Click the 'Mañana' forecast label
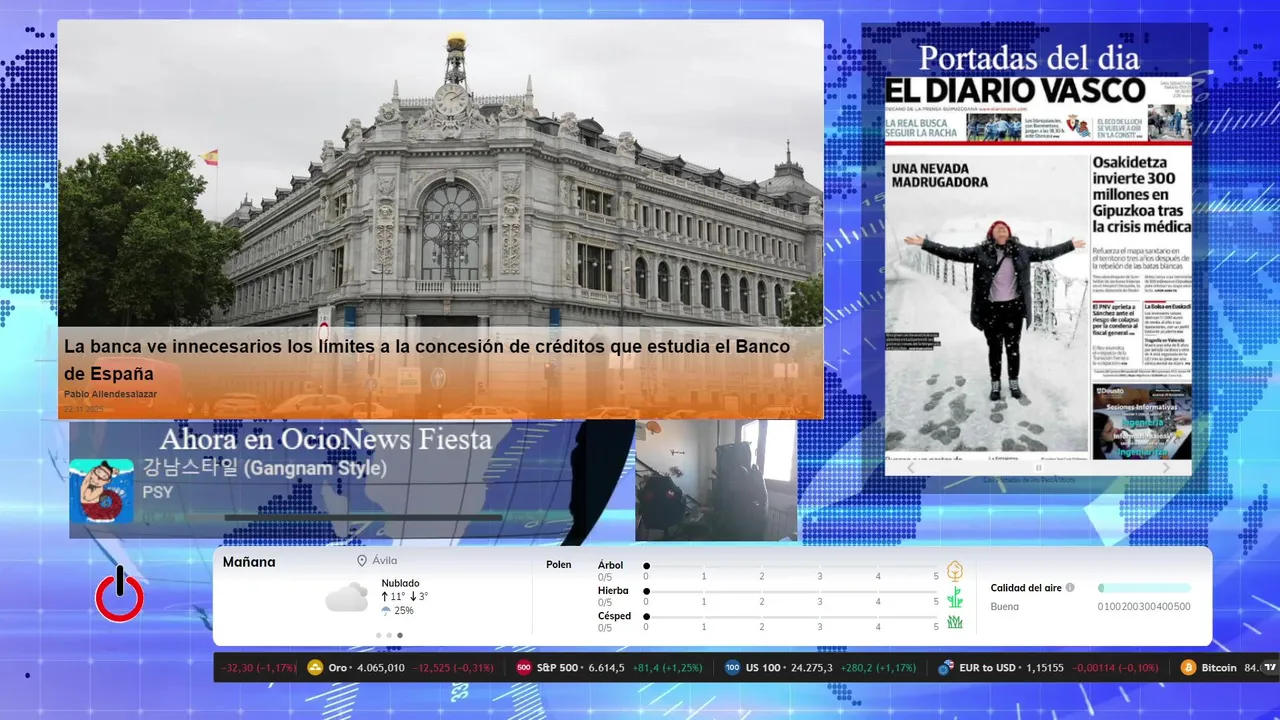The width and height of the screenshot is (1280, 720). [x=249, y=562]
